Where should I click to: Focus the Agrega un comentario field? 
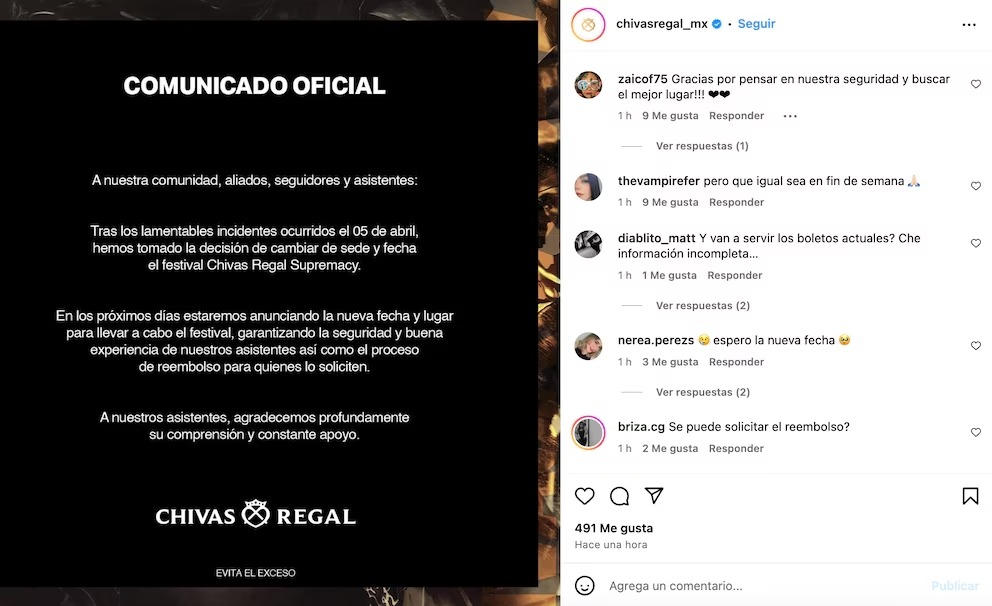766,586
